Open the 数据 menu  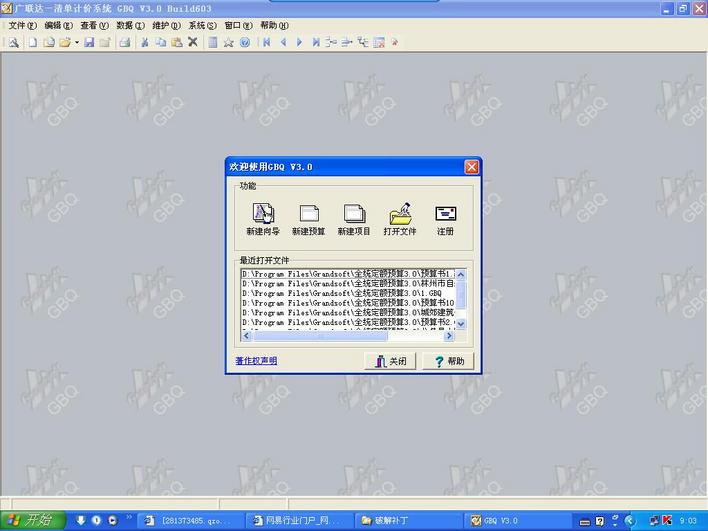tap(130, 25)
